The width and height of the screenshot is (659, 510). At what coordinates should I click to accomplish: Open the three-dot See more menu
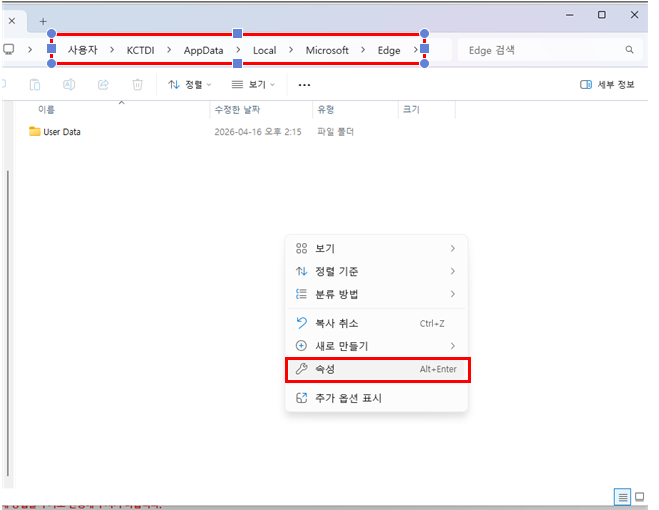click(x=304, y=85)
